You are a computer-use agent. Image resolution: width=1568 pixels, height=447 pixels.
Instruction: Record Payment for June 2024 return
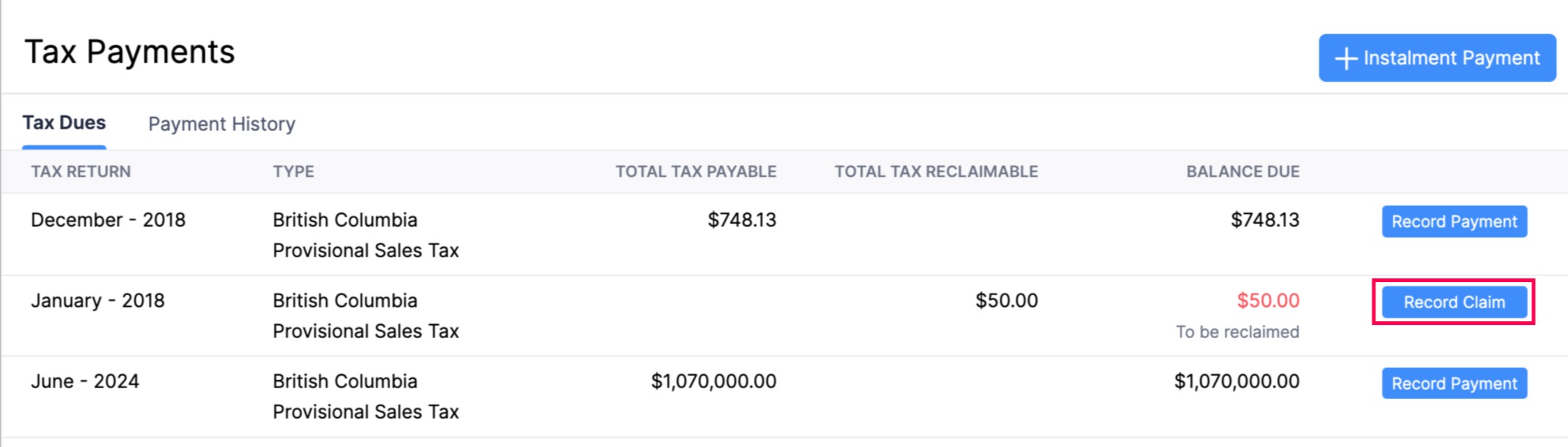[x=1454, y=384]
